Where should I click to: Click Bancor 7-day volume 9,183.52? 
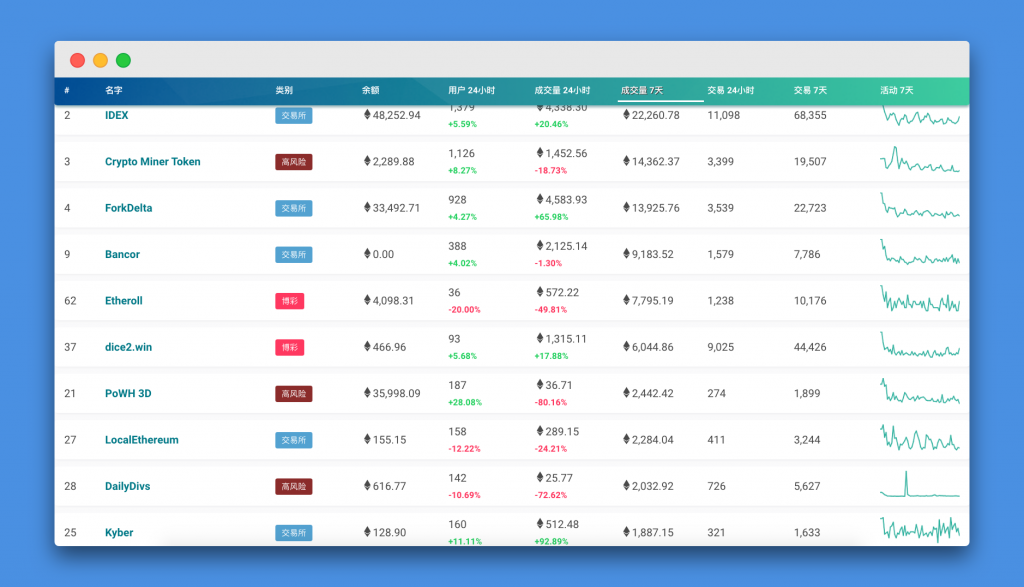click(648, 254)
